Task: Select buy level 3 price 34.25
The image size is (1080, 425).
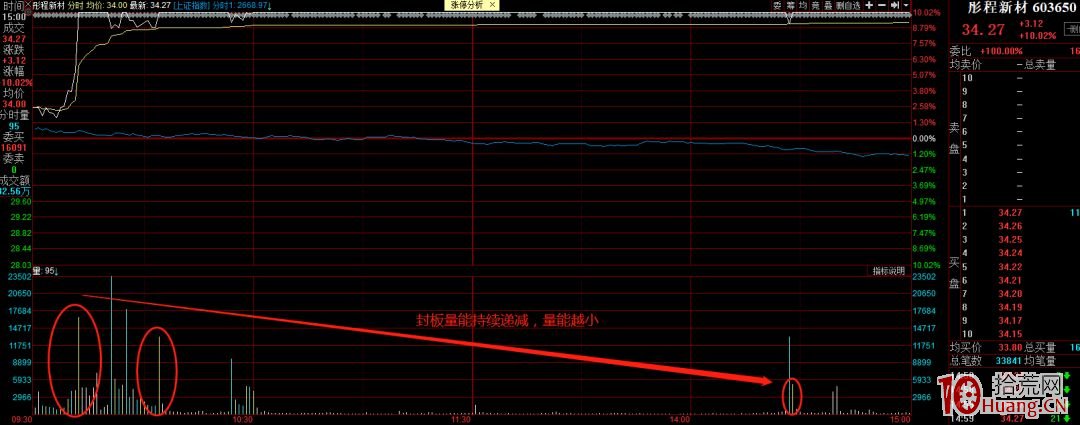Action: tap(1009, 240)
